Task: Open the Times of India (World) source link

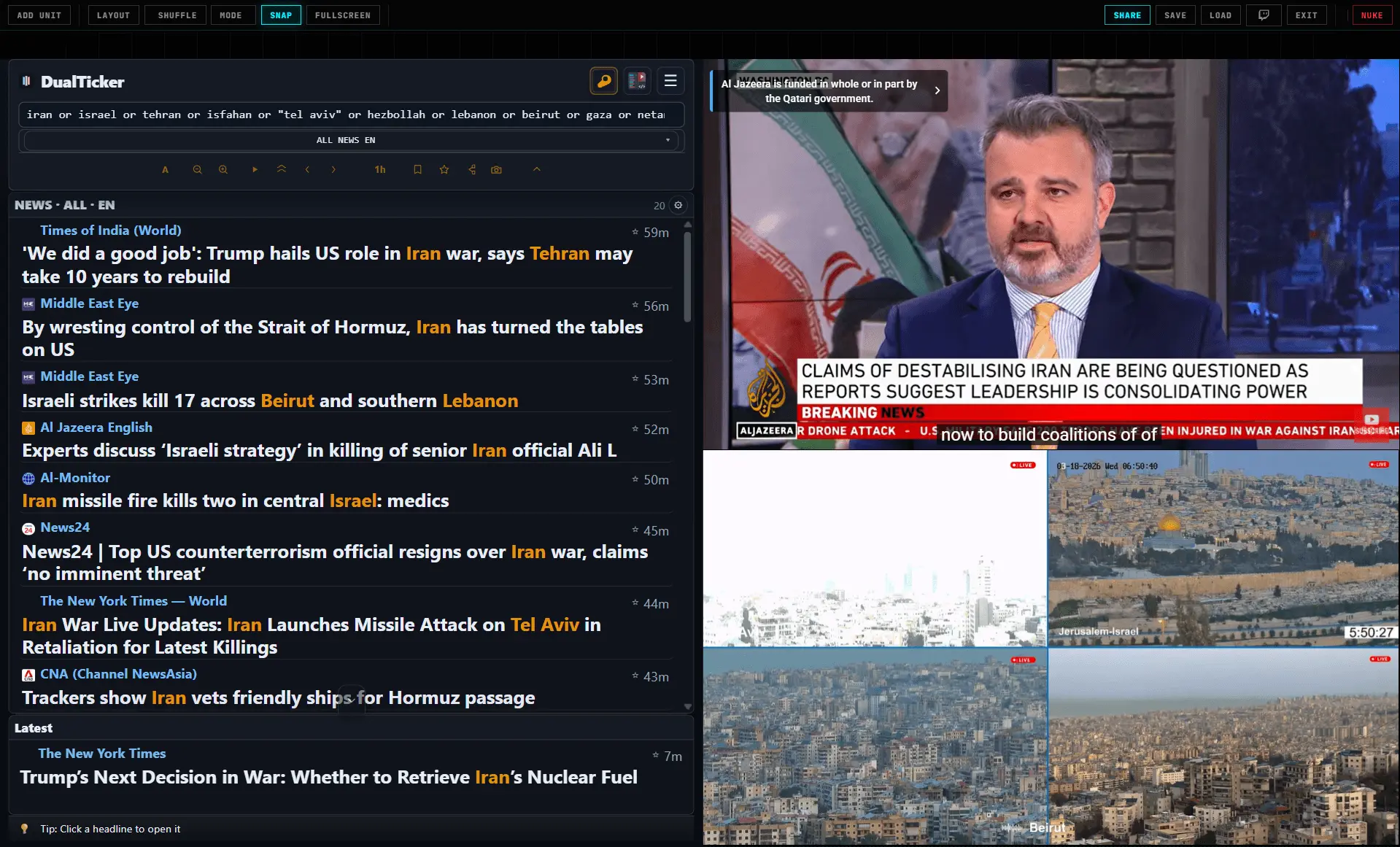Action: [111, 231]
